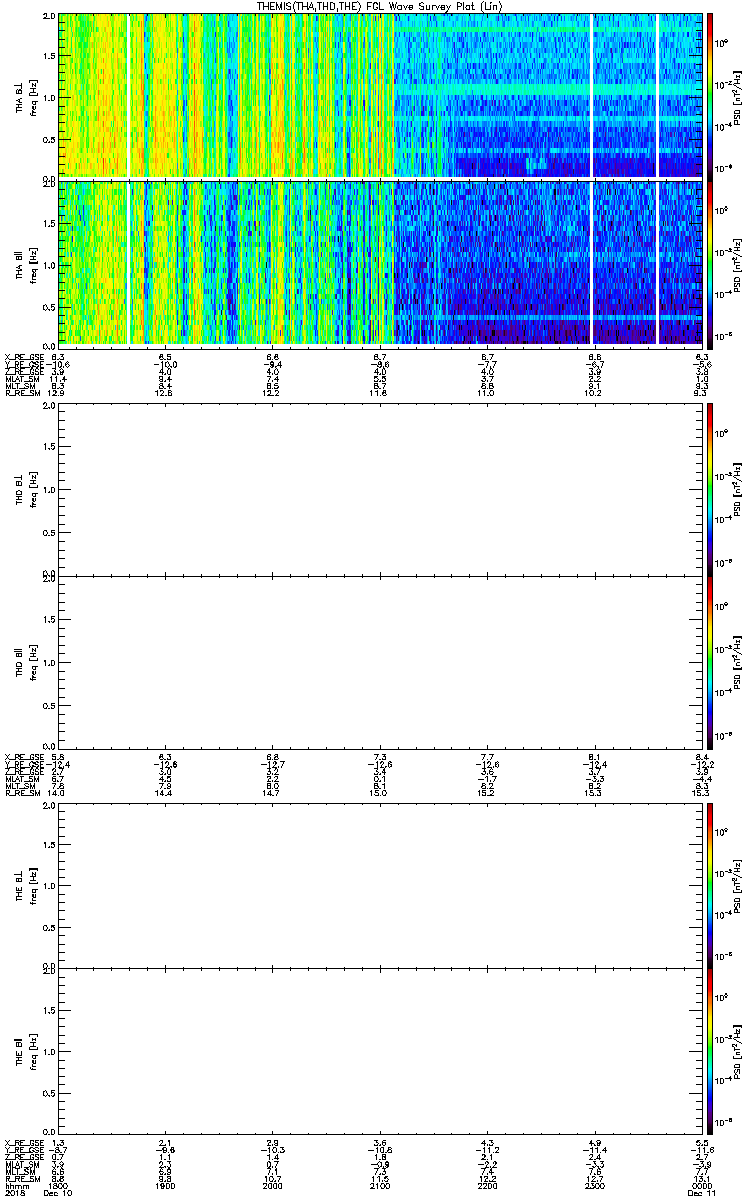The image size is (750, 1200).
Task: Click the 2.0 frequency tick on THA B⊥ axis
Action: [x=49, y=18]
